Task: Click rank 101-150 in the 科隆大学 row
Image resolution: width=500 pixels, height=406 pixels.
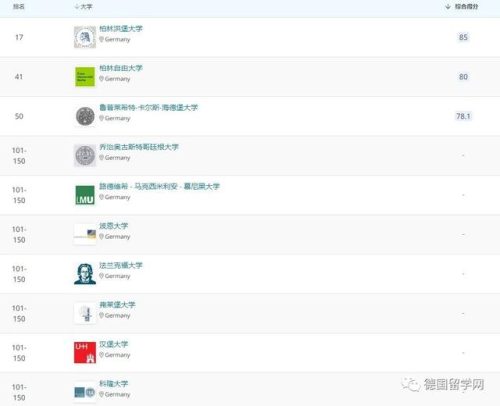Action: point(19,392)
